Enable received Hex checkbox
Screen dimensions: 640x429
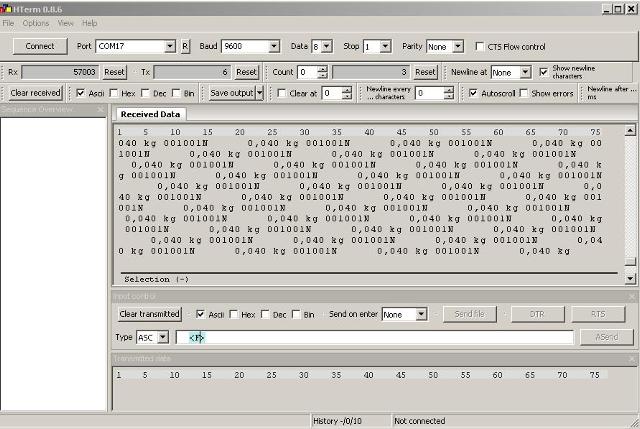[x=114, y=93]
